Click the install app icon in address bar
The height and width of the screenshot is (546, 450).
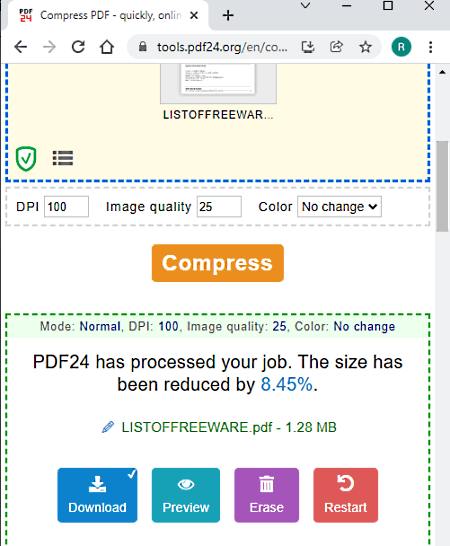[308, 47]
